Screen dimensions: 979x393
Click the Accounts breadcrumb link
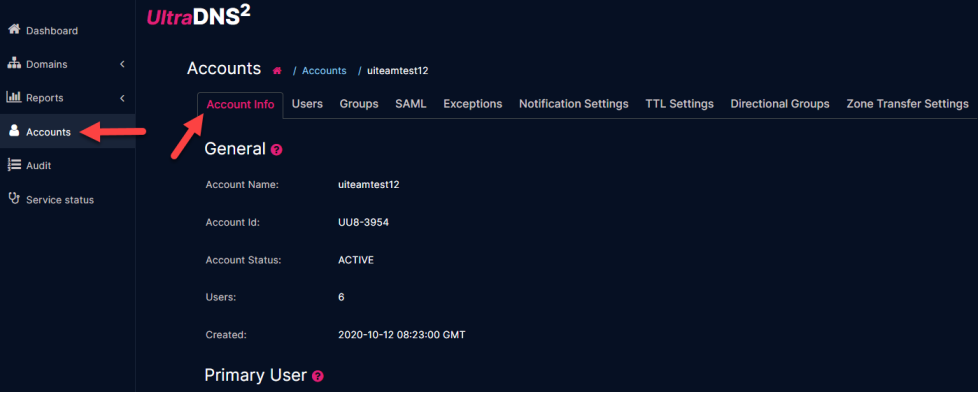coord(324,71)
